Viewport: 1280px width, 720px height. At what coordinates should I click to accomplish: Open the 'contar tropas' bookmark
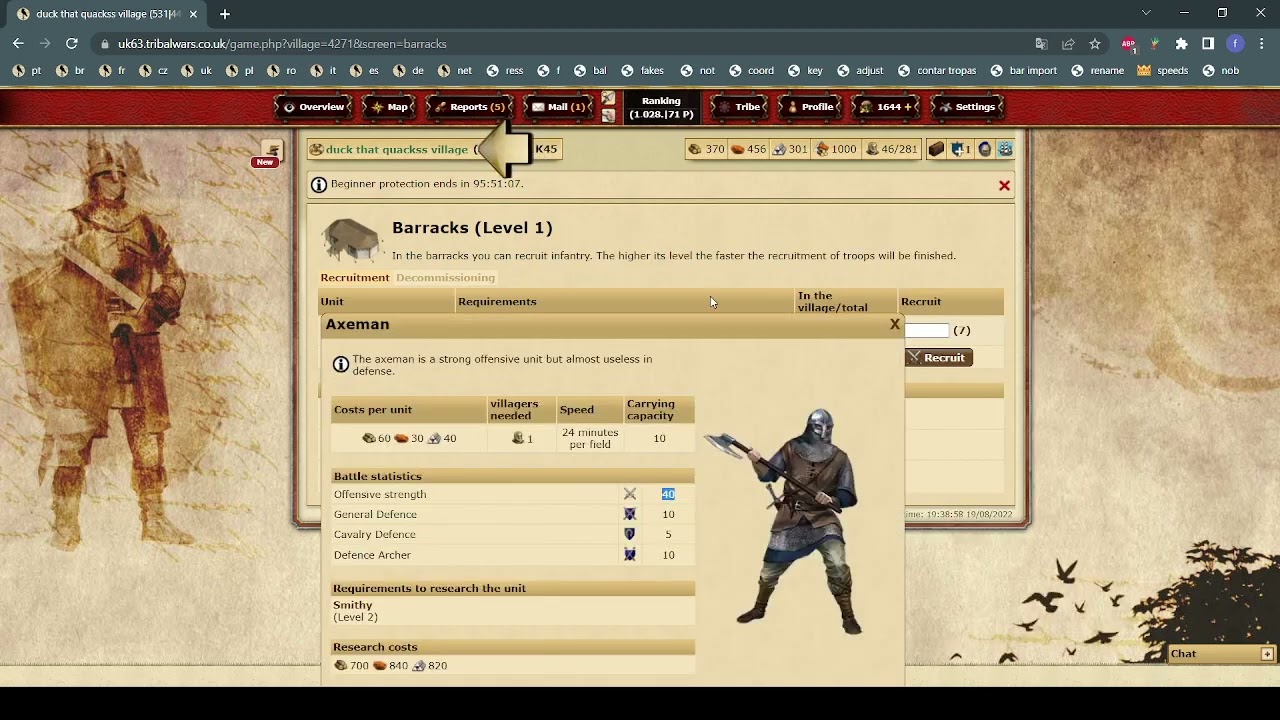click(x=937, y=71)
